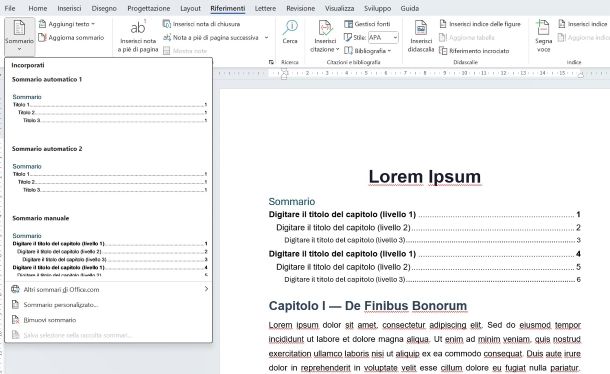Image resolution: width=610 pixels, height=374 pixels.
Task: Click the Altri sommari di Office.com globe icon
Action: click(x=15, y=289)
